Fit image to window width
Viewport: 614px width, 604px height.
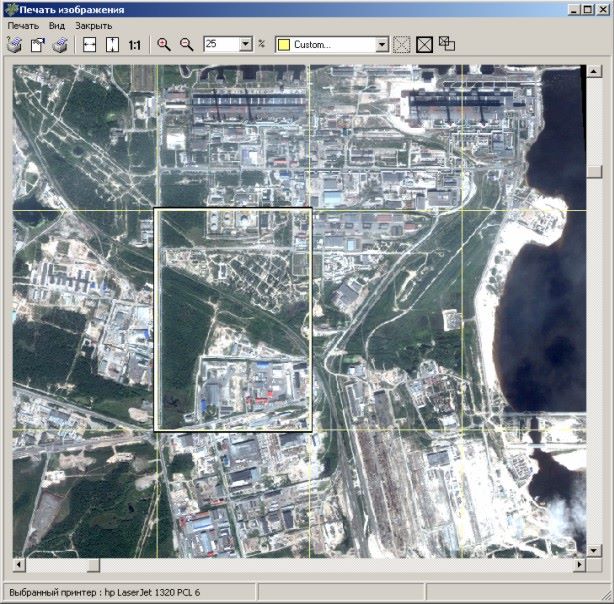click(90, 45)
